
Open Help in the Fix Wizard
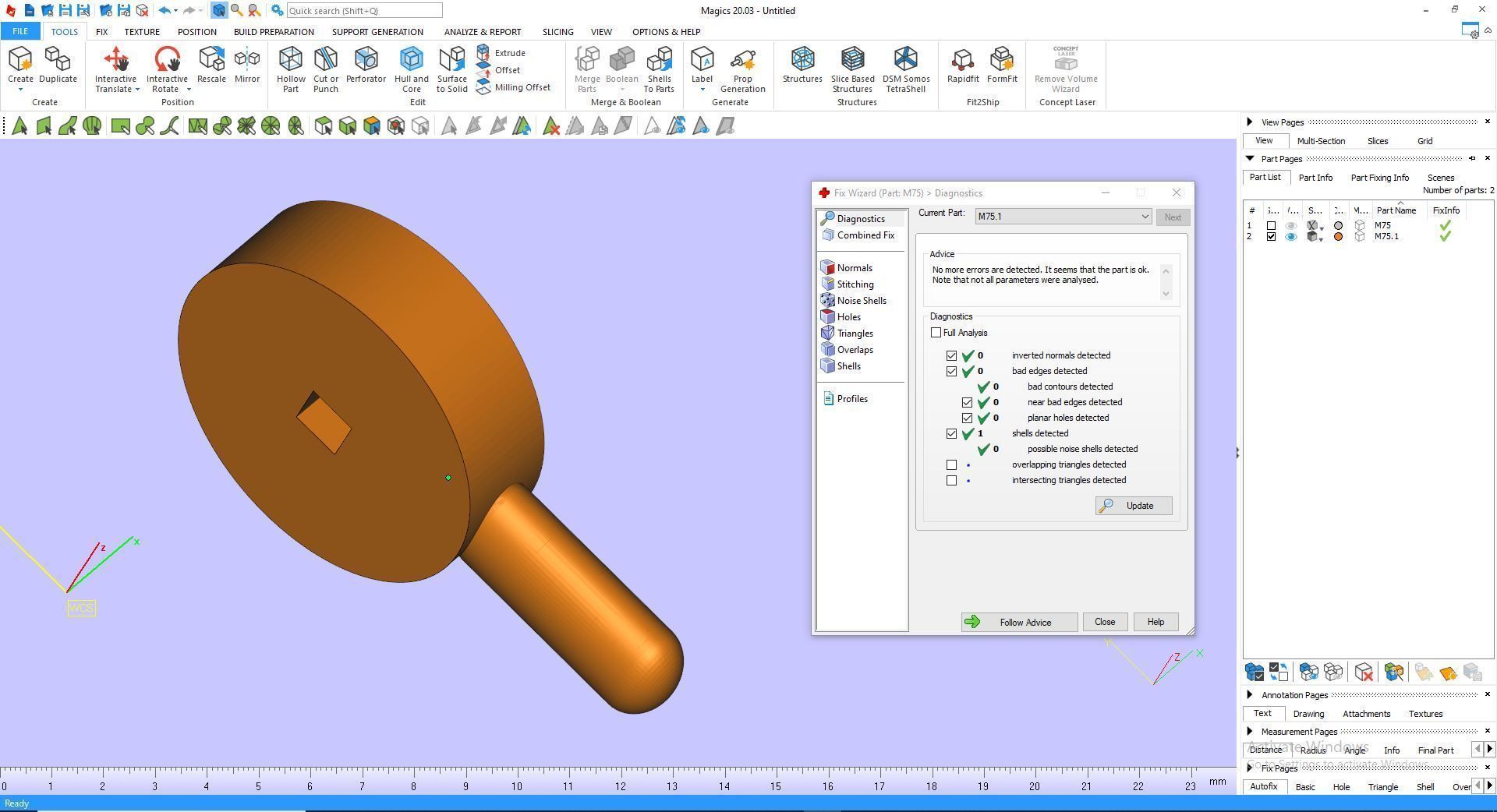pyautogui.click(x=1155, y=622)
